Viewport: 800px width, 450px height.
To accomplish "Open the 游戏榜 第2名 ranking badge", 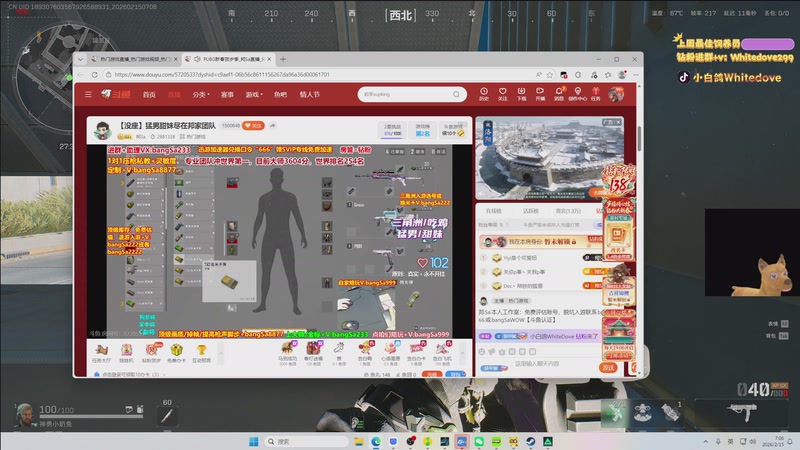I will 422,130.
